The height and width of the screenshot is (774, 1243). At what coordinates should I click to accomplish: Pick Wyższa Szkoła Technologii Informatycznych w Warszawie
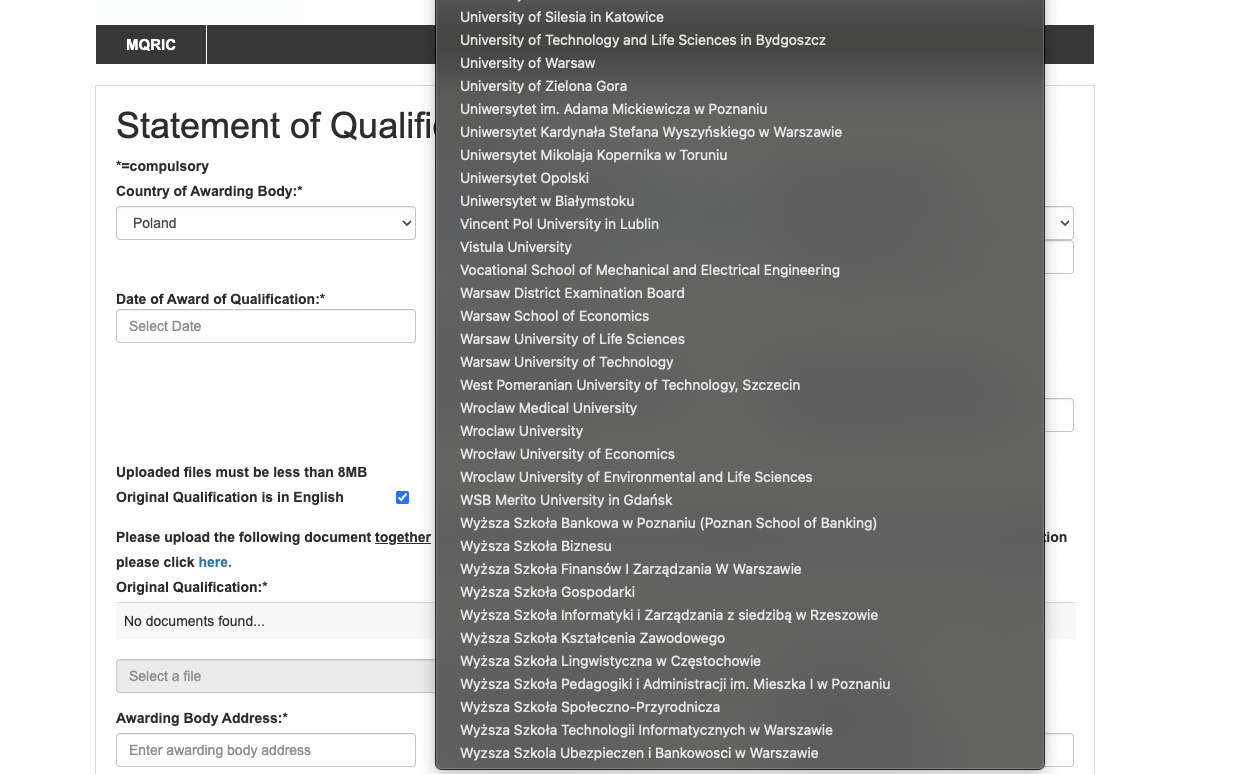coord(740,730)
